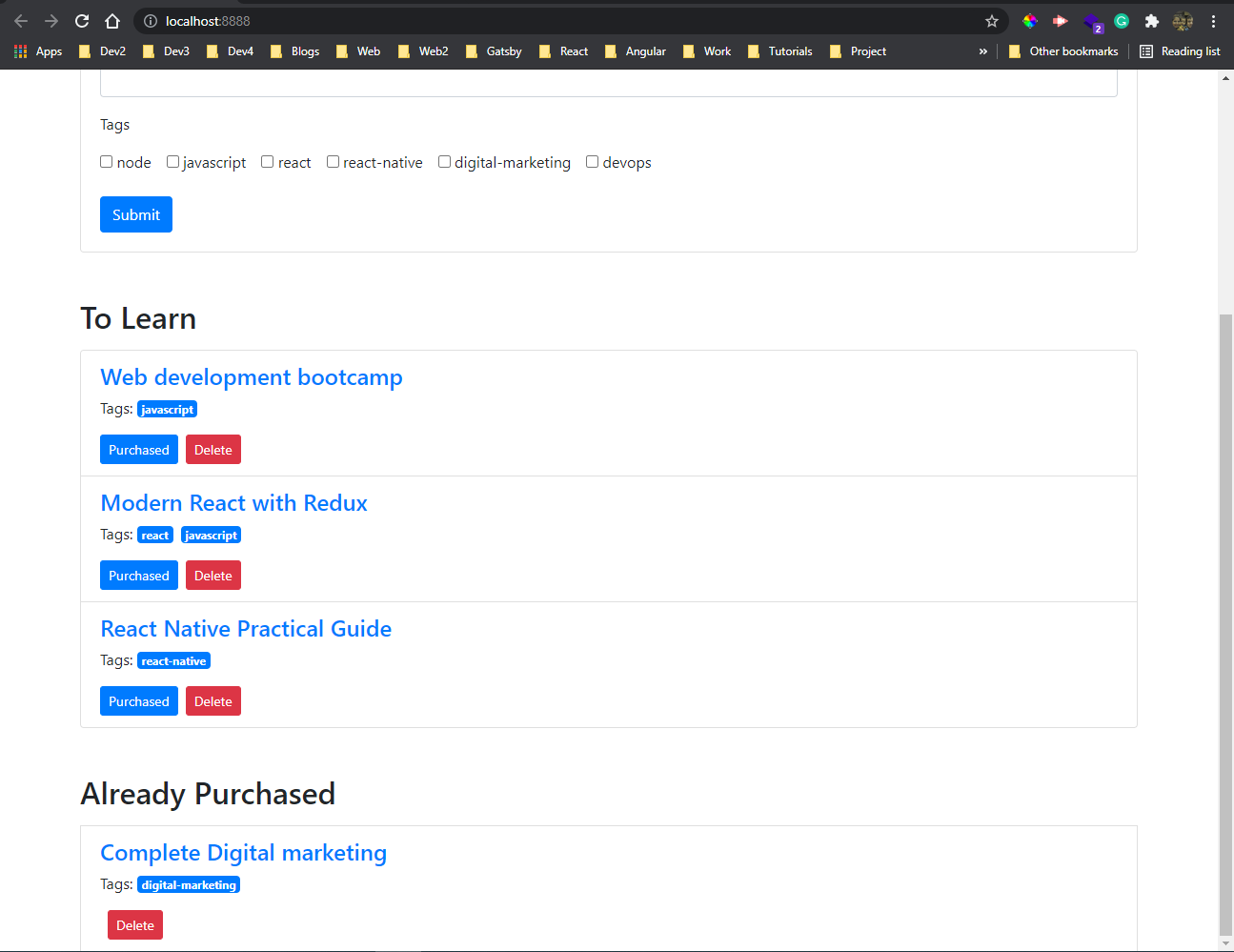This screenshot has width=1234, height=952.
Task: Open the Extensions puzzle menu
Action: point(1152,21)
